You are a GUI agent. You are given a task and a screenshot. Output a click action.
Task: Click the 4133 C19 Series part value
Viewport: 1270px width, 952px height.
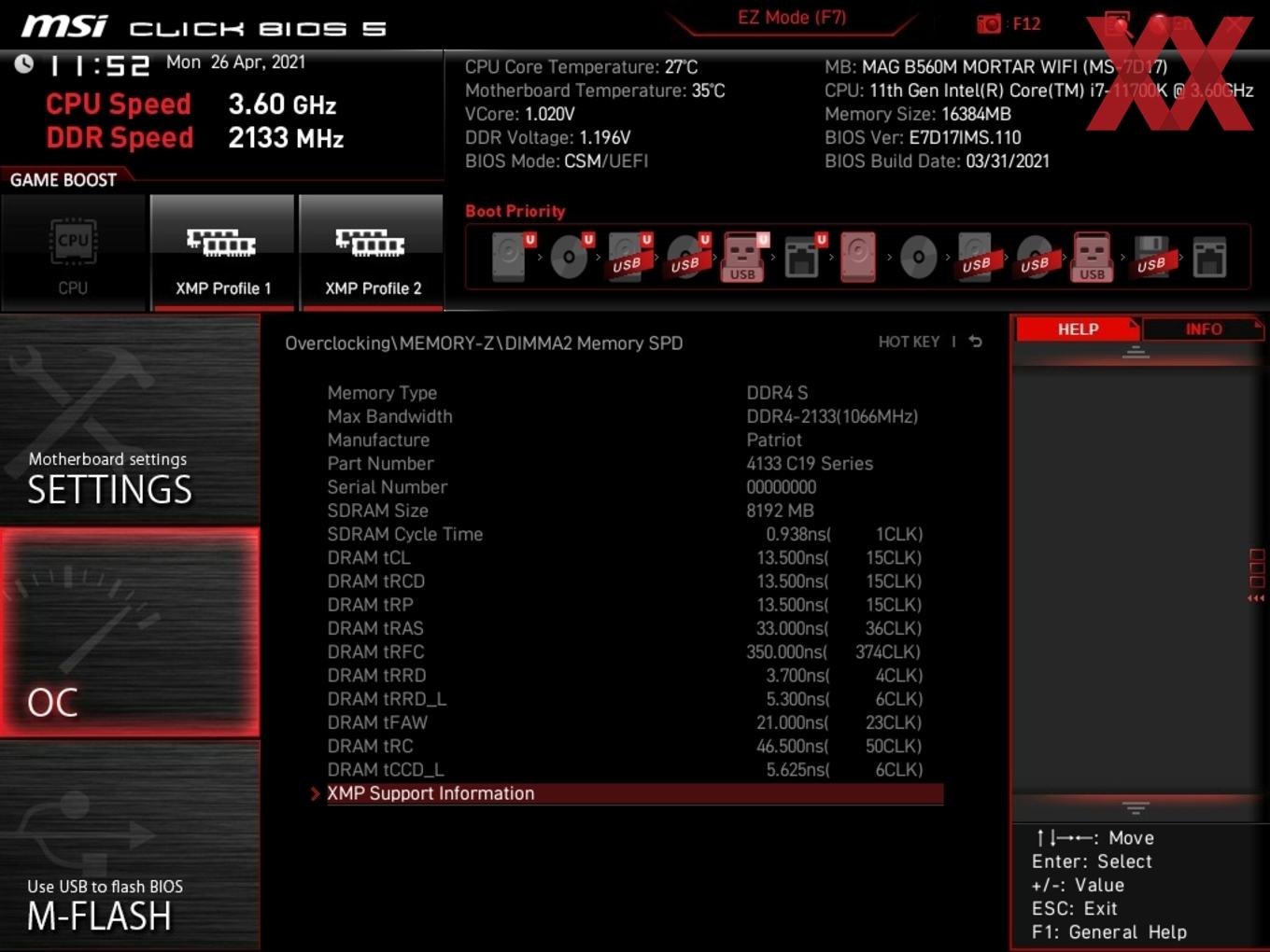[810, 463]
